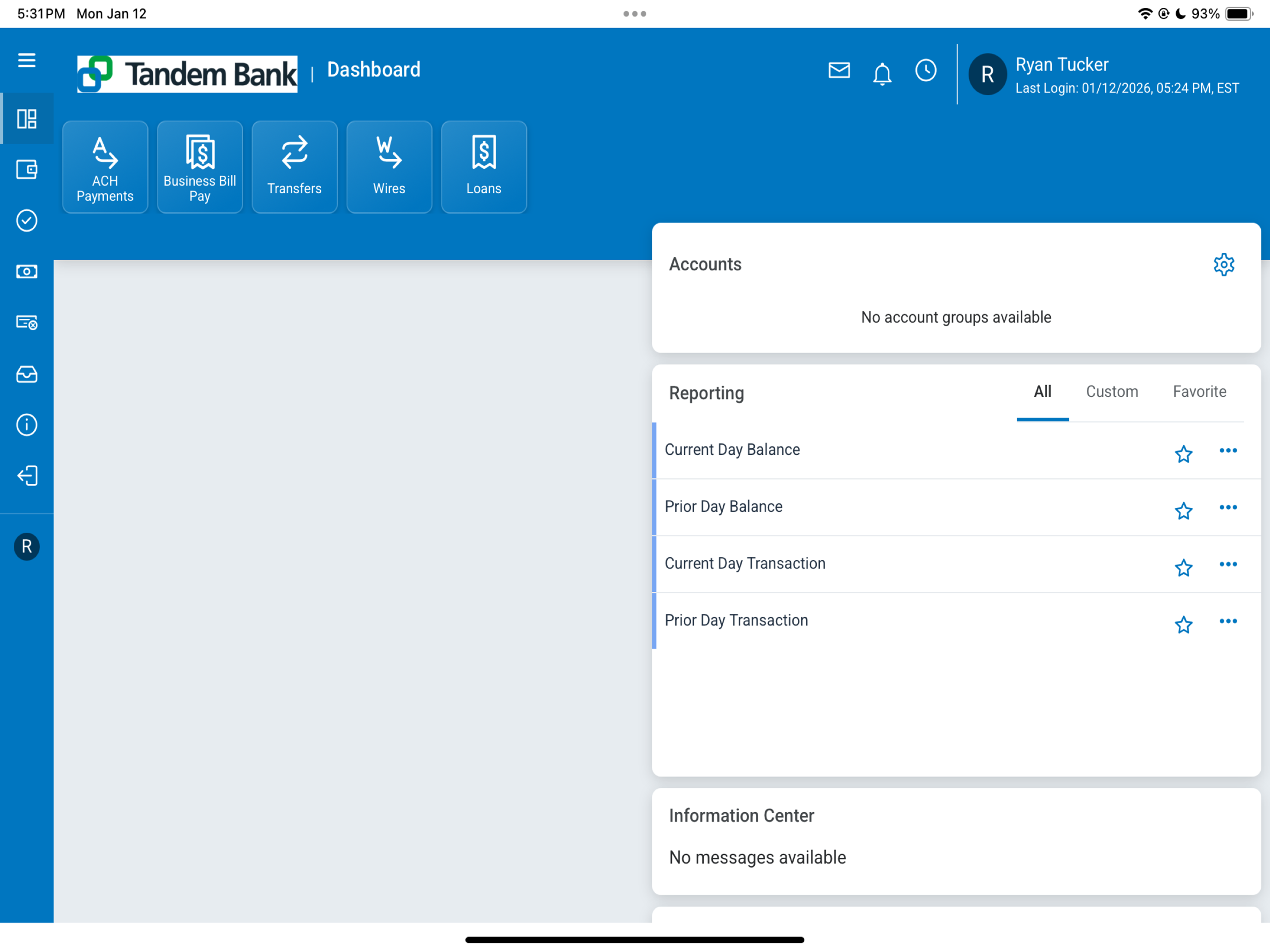Open more options for Current Day Transaction
The image size is (1270, 952).
(1228, 564)
